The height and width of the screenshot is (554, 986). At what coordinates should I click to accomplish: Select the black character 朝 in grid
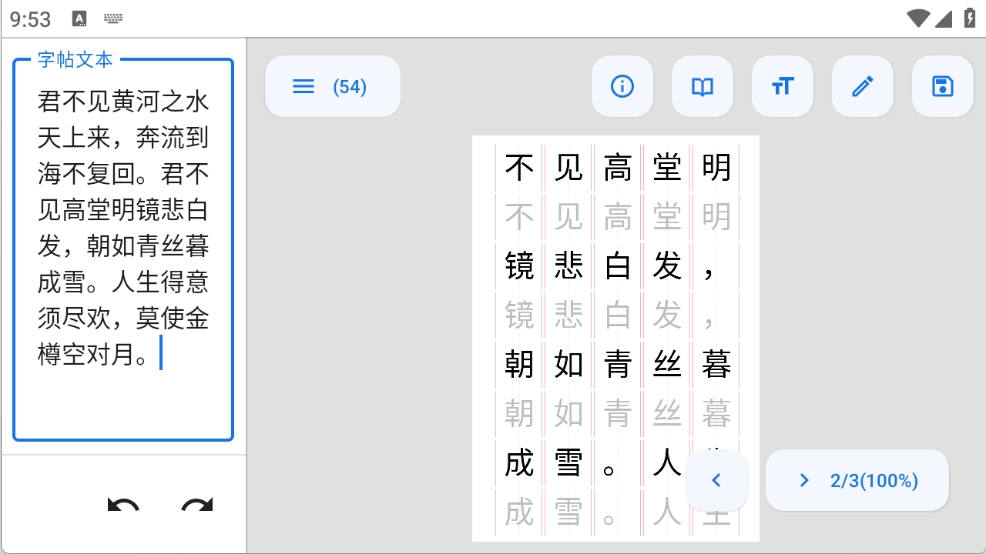519,364
